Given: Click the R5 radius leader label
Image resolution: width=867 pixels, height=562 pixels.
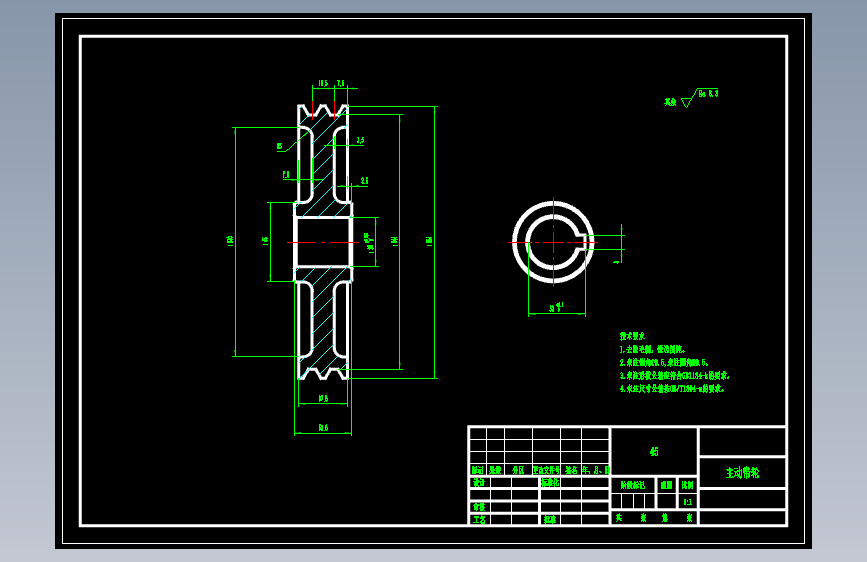Looking at the screenshot, I should point(280,147).
